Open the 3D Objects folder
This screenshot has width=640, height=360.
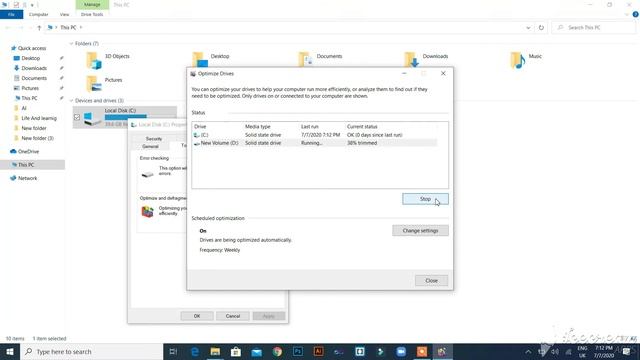coord(94,60)
